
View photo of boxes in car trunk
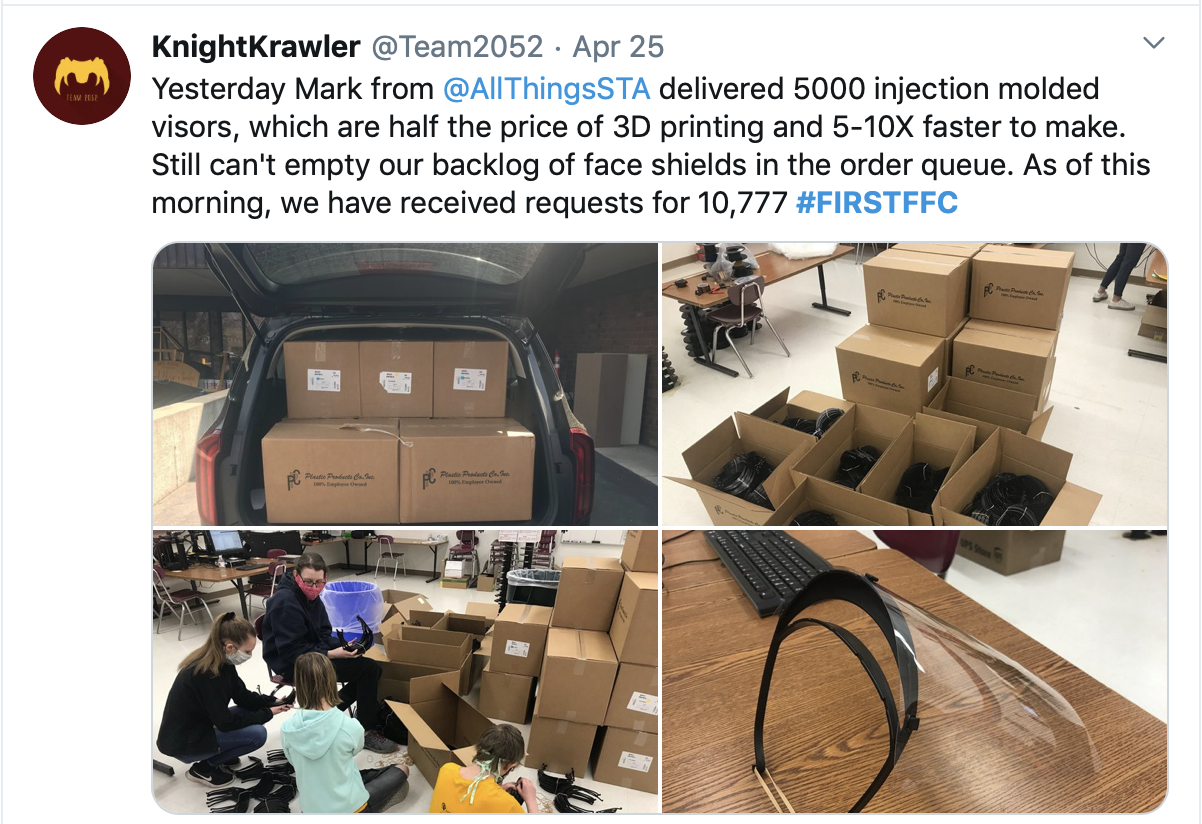pos(405,384)
